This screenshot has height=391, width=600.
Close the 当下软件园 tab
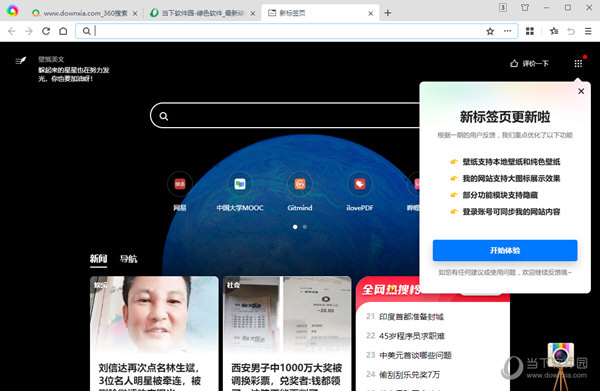click(x=253, y=13)
